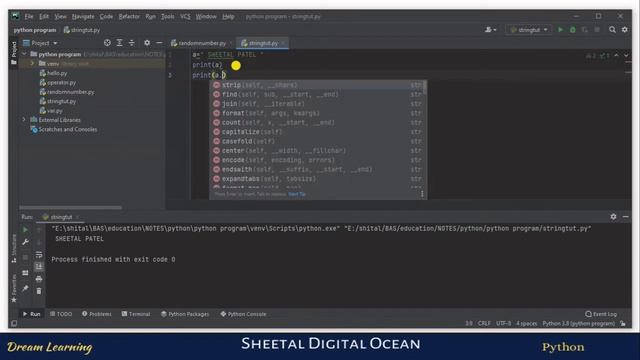Toggle the Structure side tool window
640x360 pixels.
coord(14,248)
